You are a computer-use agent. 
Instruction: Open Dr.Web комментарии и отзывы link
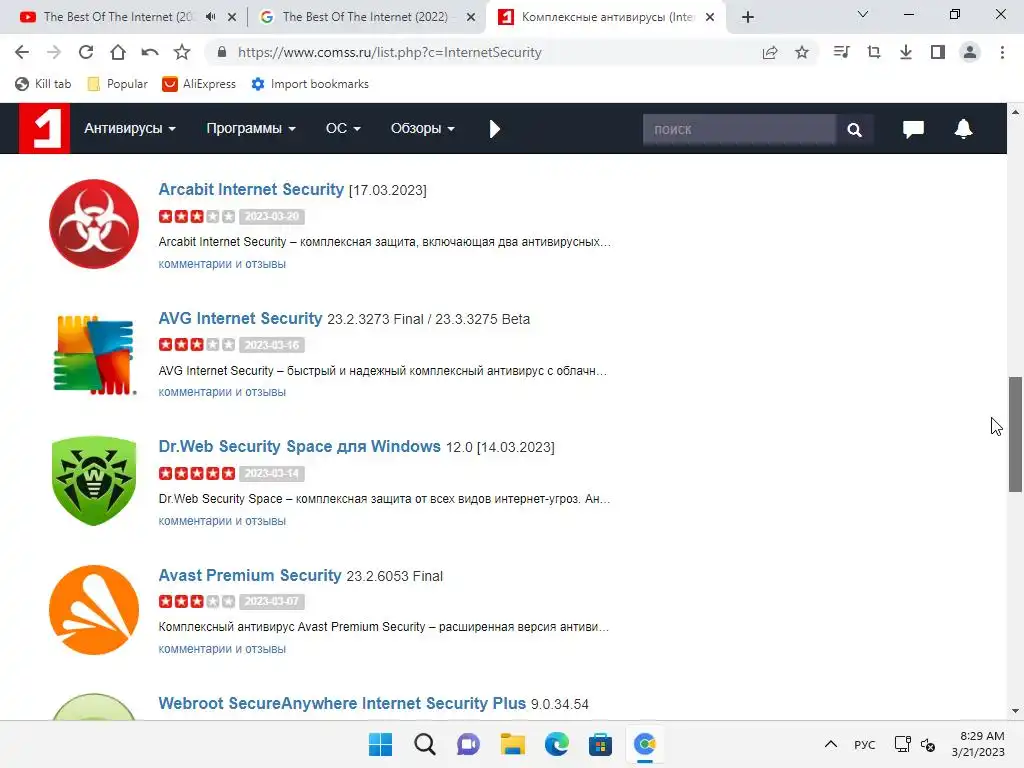[222, 520]
